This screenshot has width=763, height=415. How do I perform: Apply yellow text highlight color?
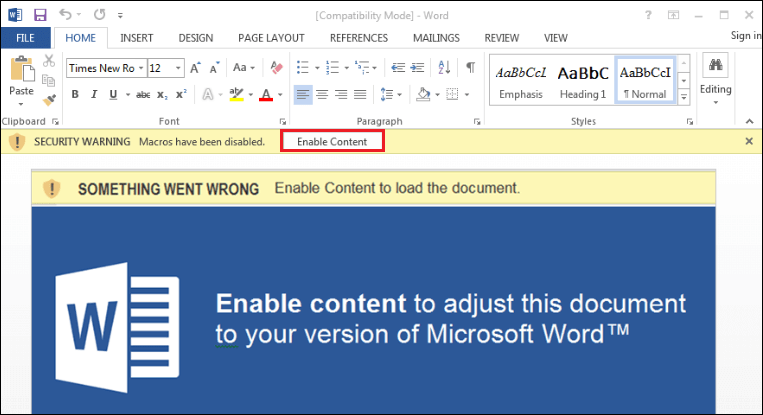[236, 94]
